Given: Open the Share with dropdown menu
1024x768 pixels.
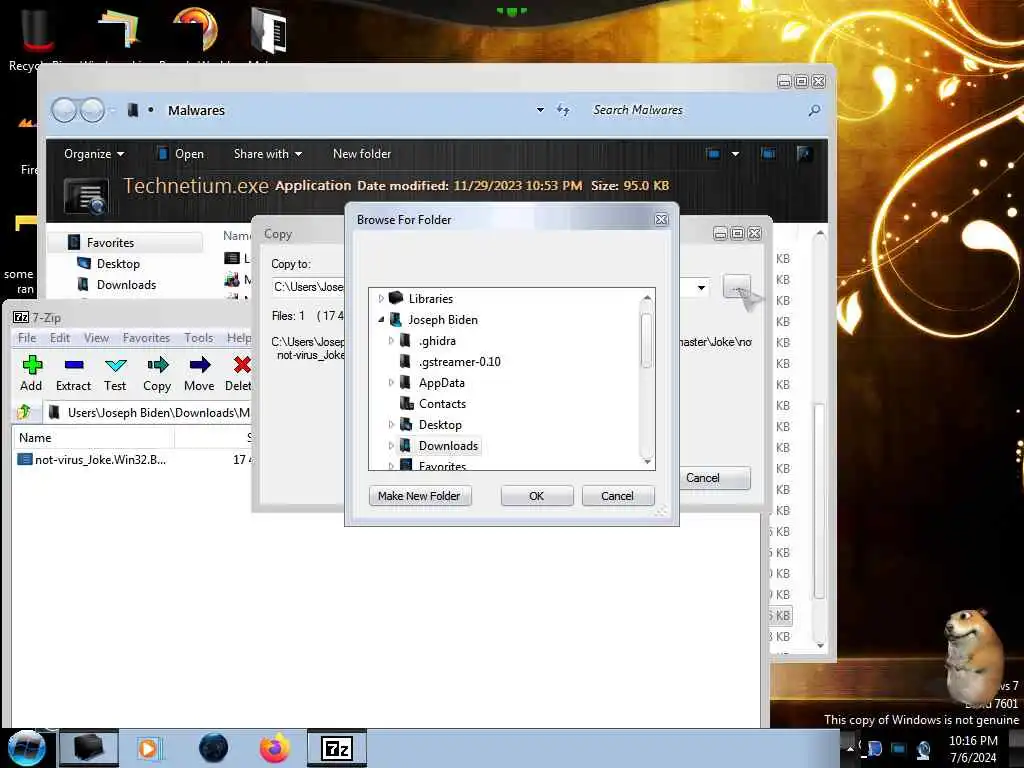Looking at the screenshot, I should pos(268,153).
